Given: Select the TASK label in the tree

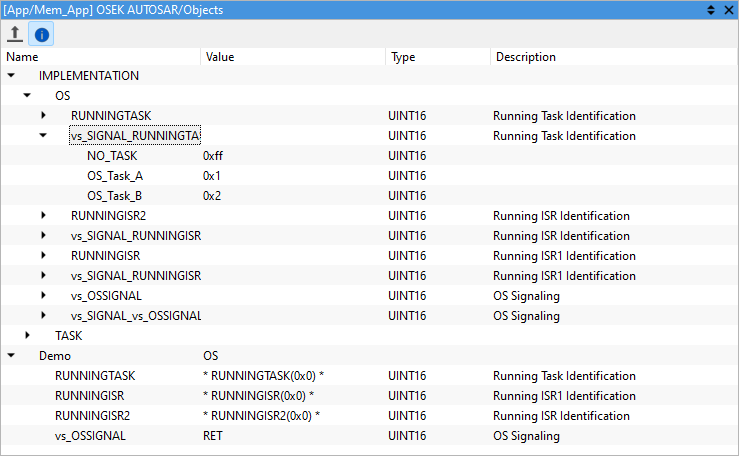Looking at the screenshot, I should click(68, 336).
